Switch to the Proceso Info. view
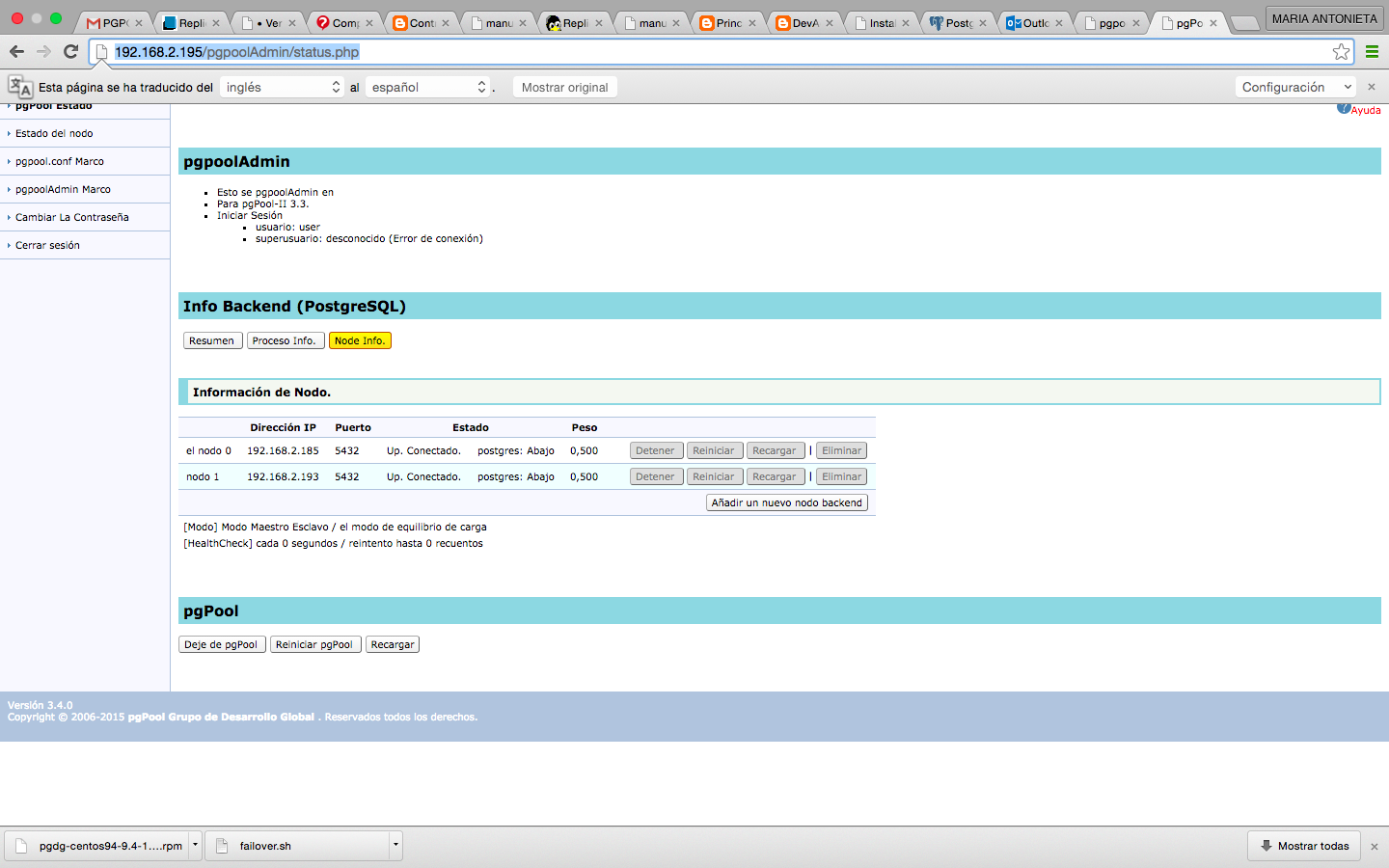 tap(285, 340)
